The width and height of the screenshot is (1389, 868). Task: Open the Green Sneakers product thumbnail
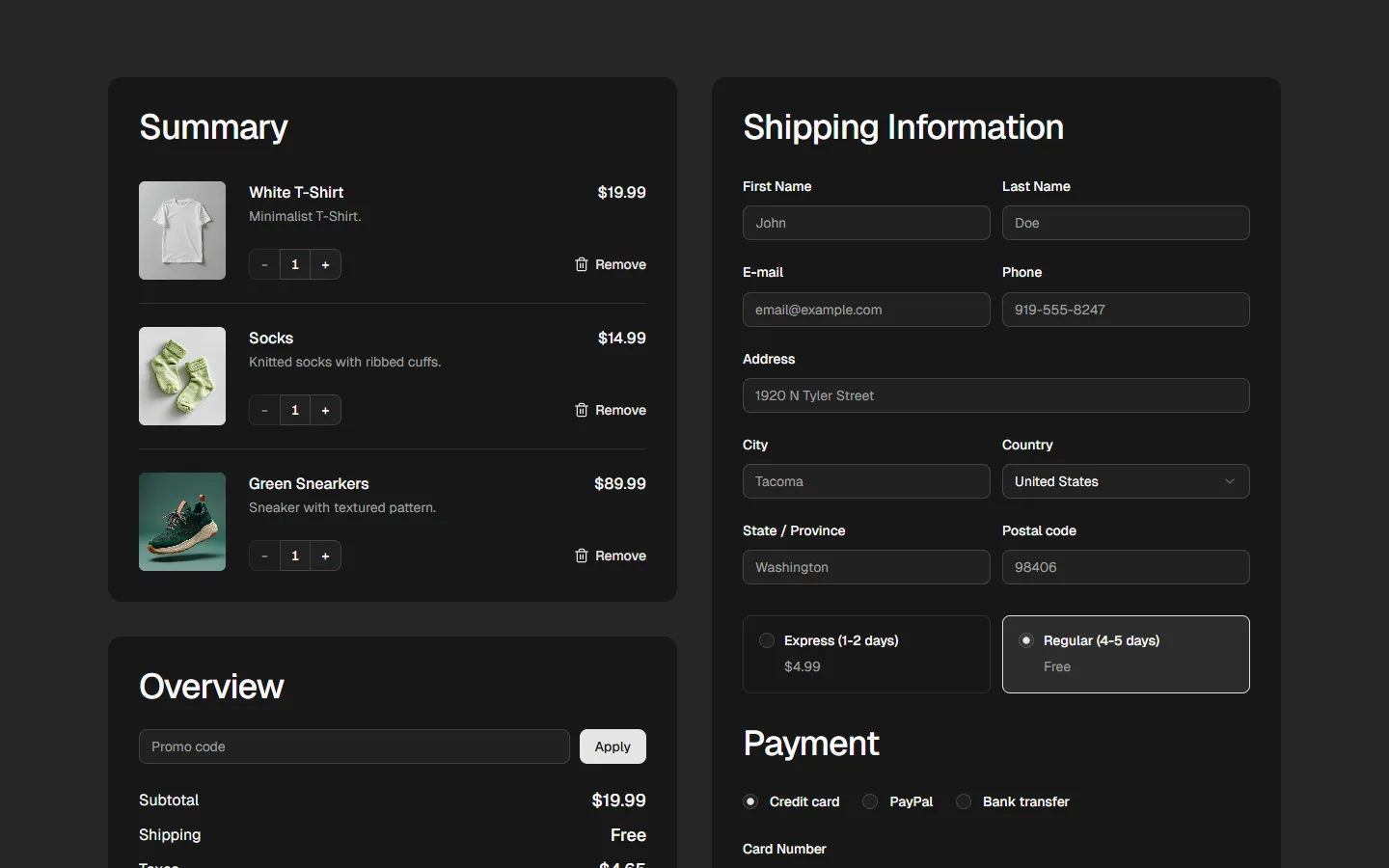(x=182, y=522)
